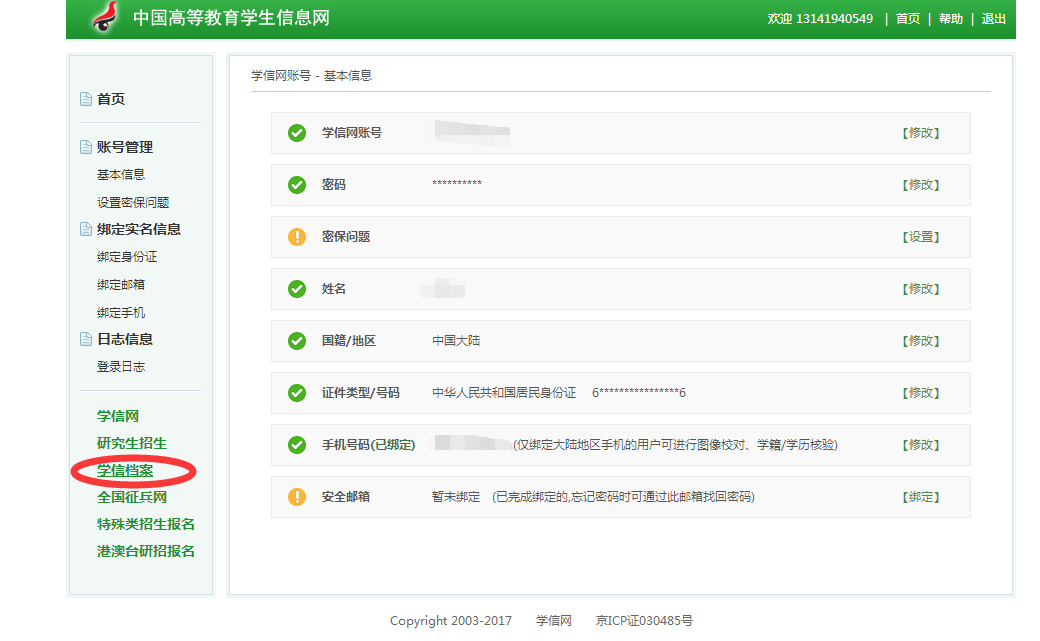Select 绑定邮箱 in sidebar
The image size is (1040, 641).
121,285
